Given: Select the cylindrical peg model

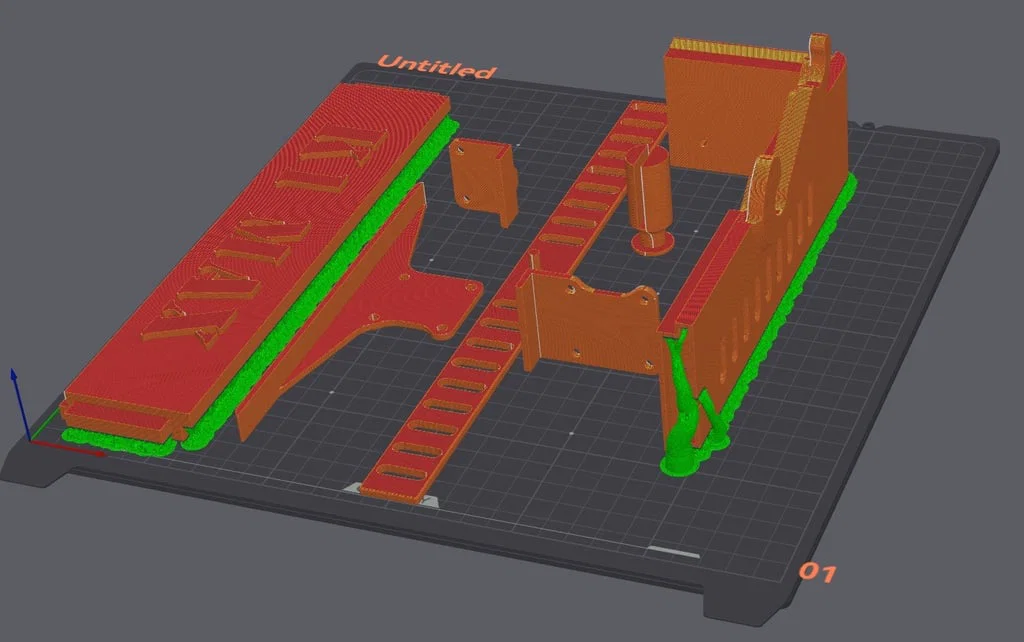Looking at the screenshot, I should 650,199.
